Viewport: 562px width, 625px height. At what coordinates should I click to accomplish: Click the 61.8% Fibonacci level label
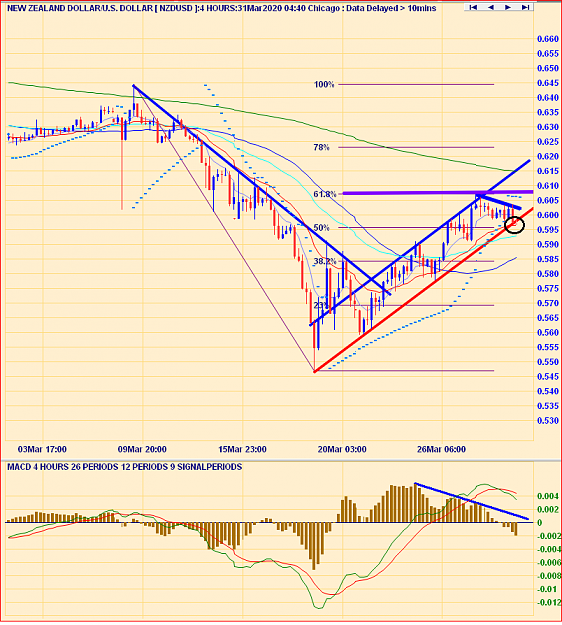point(325,194)
